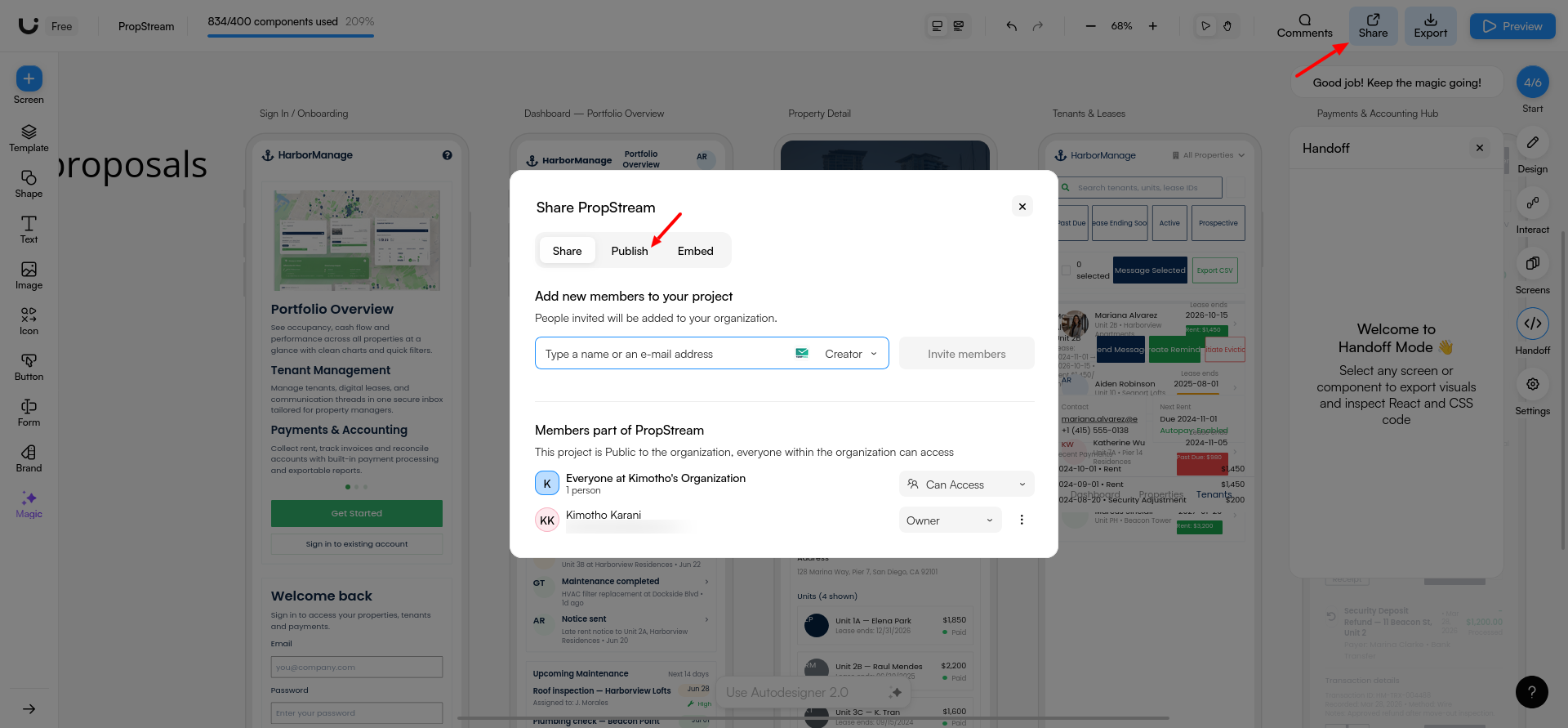Click Invite members button

966,353
